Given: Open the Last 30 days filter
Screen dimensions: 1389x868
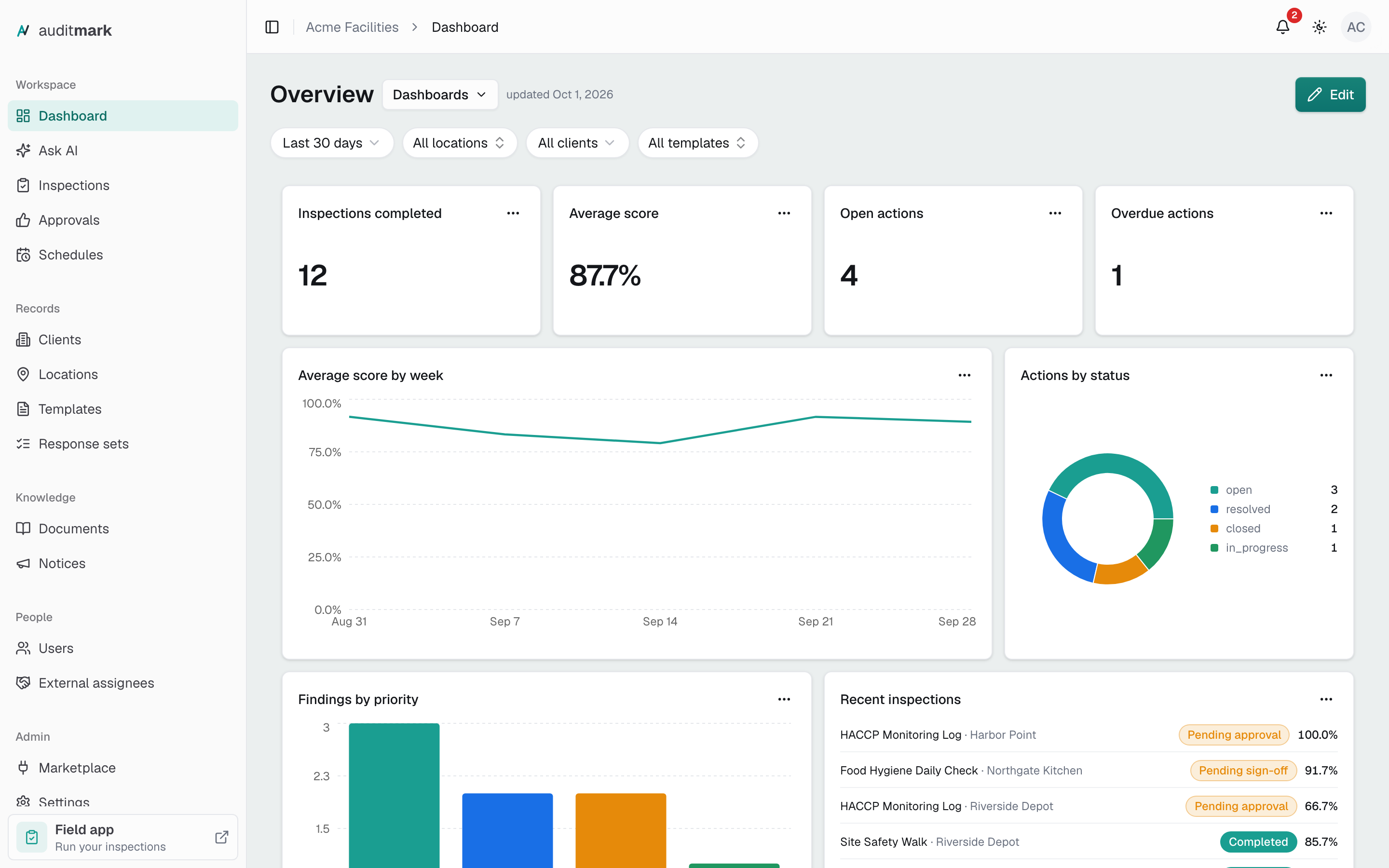Looking at the screenshot, I should [332, 143].
